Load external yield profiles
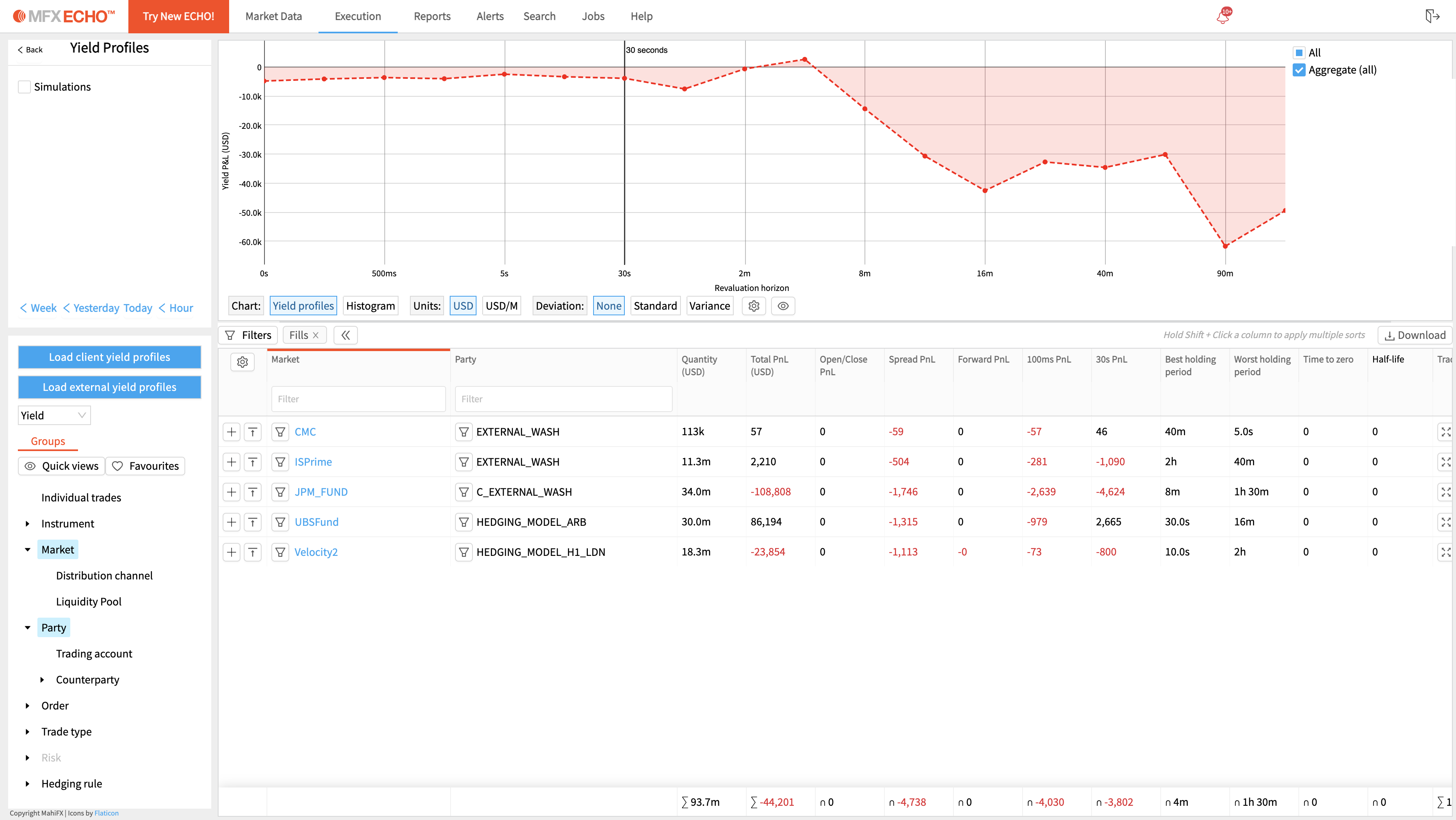This screenshot has width=1456, height=820. tap(110, 387)
